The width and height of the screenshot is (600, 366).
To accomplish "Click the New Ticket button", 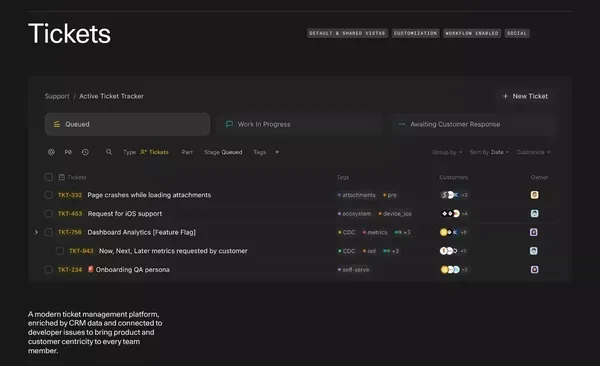I will pyautogui.click(x=525, y=96).
